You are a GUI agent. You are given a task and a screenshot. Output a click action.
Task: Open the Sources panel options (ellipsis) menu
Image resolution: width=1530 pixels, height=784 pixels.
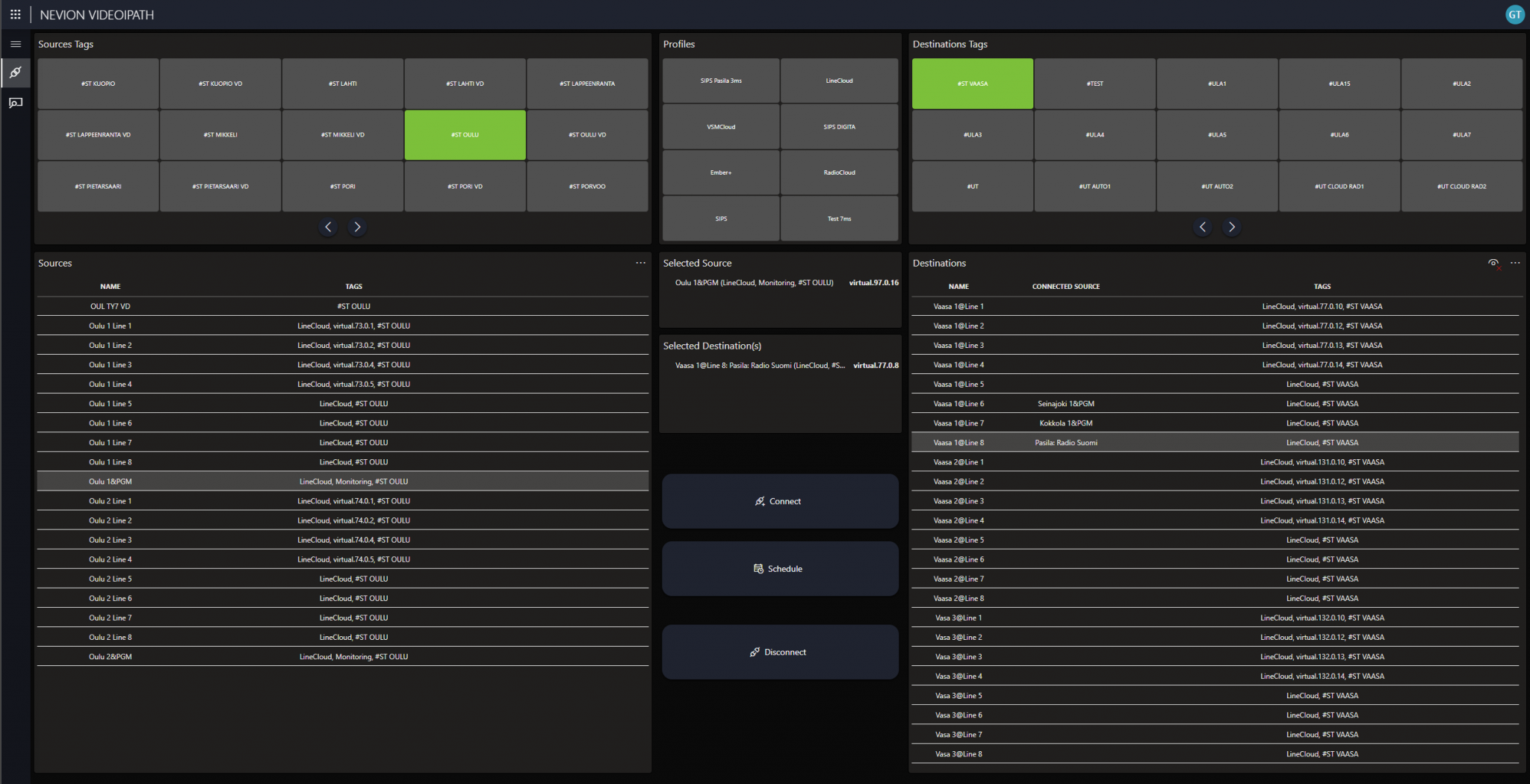[x=640, y=262]
